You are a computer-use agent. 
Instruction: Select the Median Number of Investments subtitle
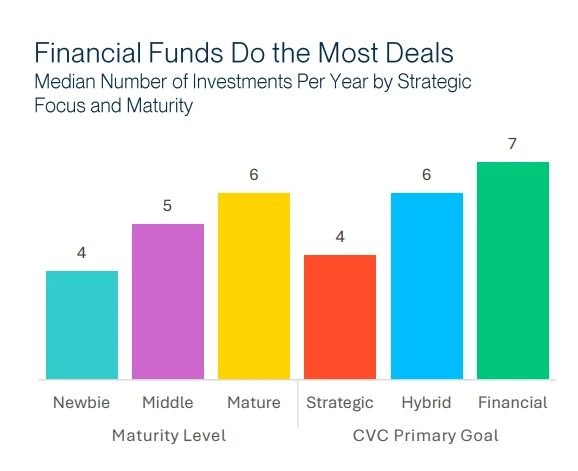(253, 94)
